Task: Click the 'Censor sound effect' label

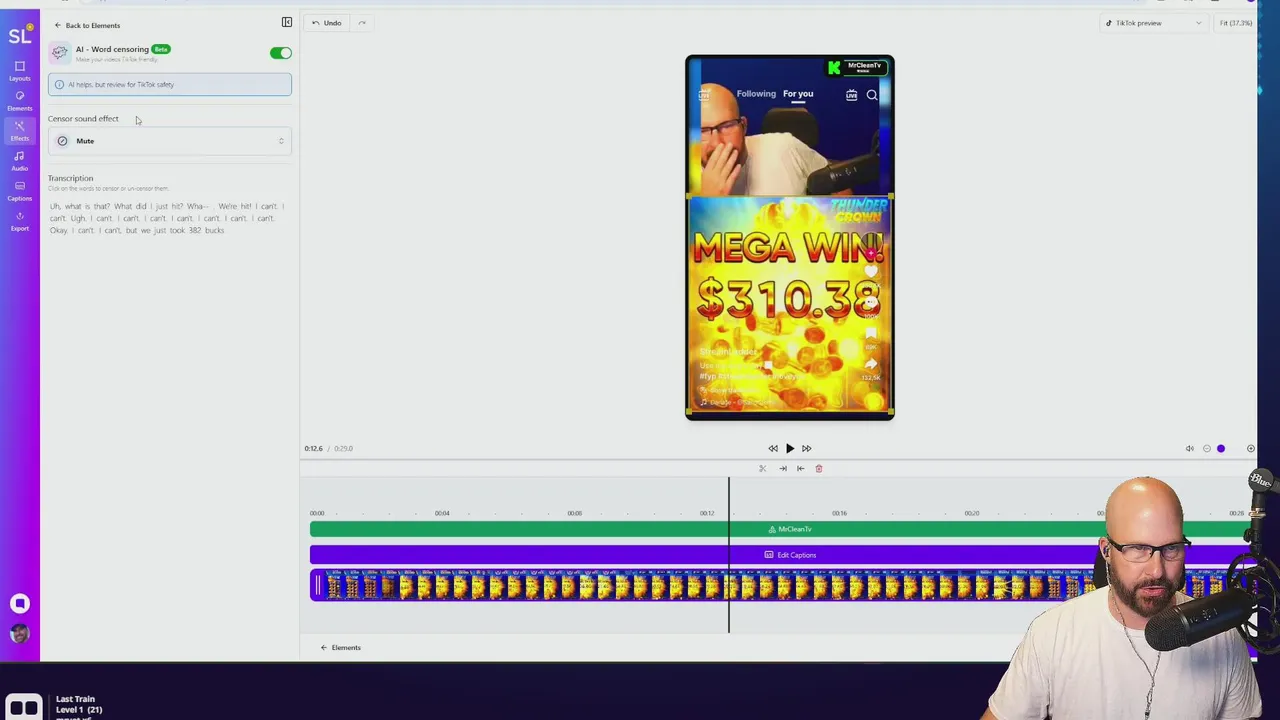Action: click(83, 119)
